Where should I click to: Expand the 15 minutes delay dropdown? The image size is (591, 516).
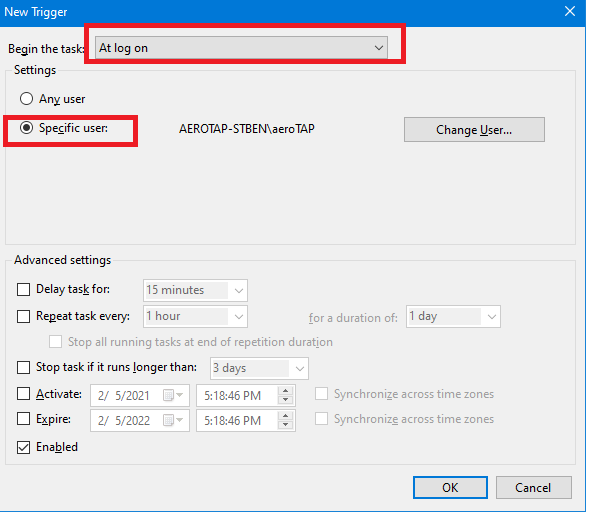click(195, 290)
